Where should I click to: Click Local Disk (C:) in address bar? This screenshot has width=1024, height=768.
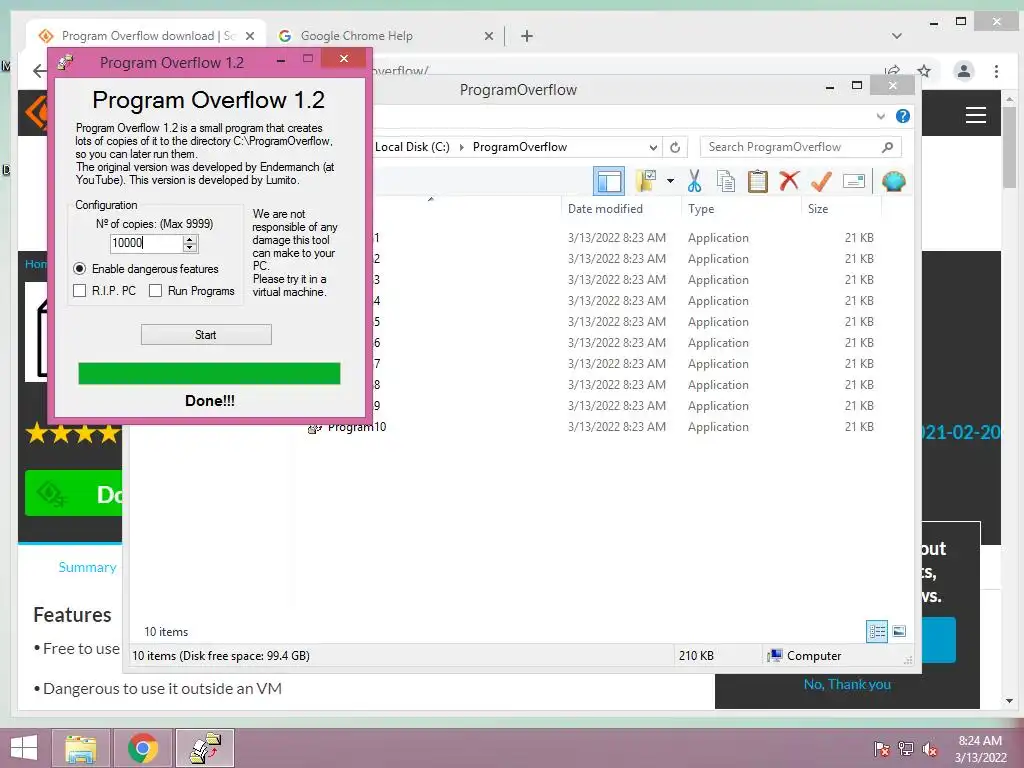tap(412, 147)
